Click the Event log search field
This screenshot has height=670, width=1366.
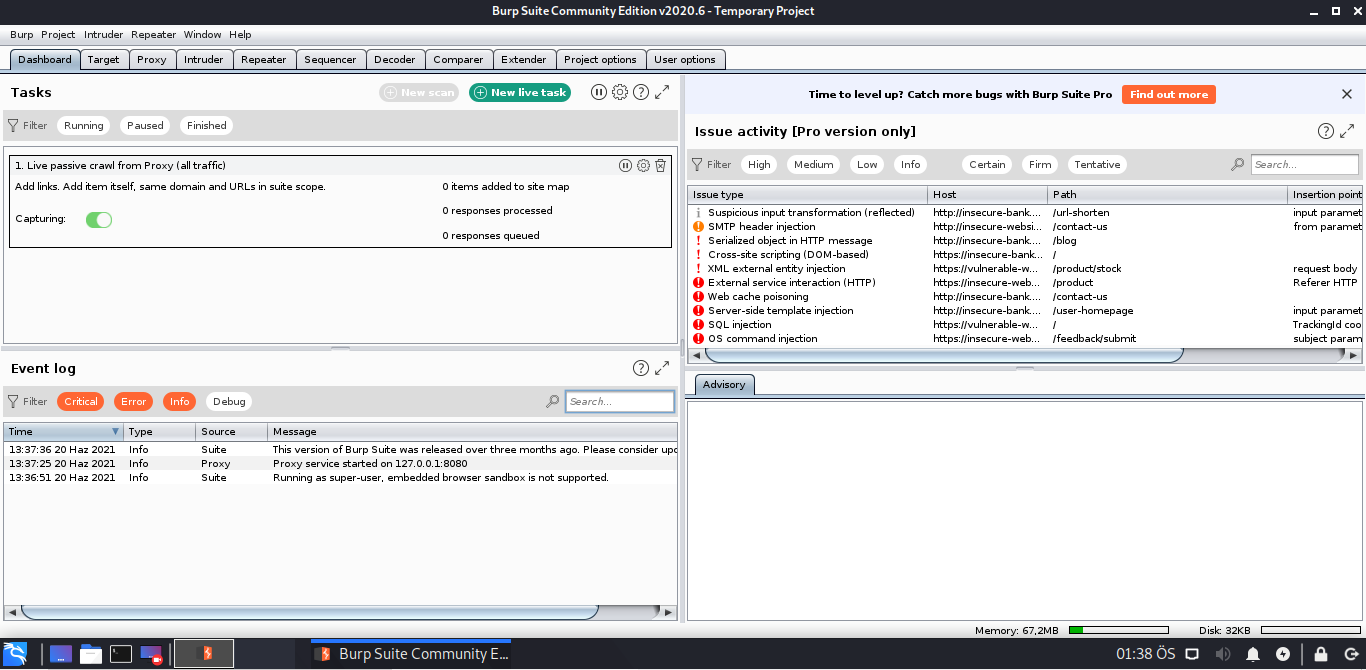pyautogui.click(x=620, y=402)
